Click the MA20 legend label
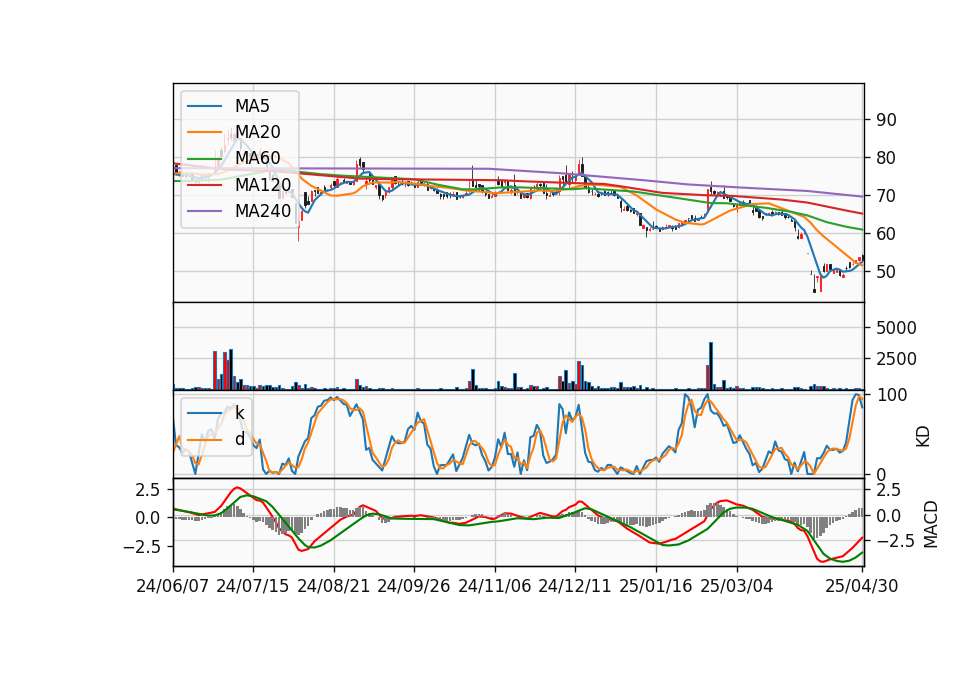This screenshot has width=960, height=690. click(258, 132)
